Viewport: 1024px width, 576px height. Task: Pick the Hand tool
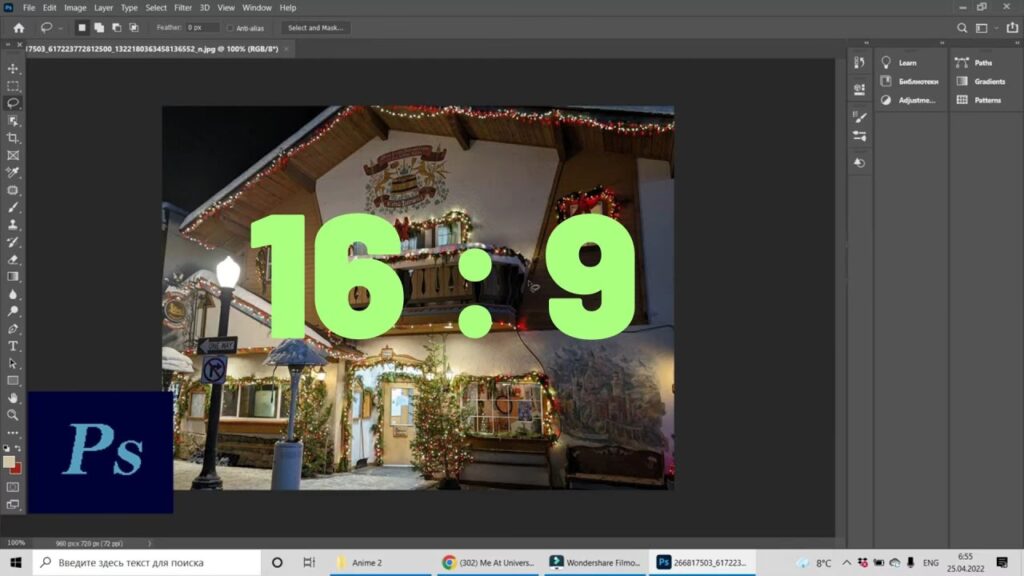tap(13, 398)
